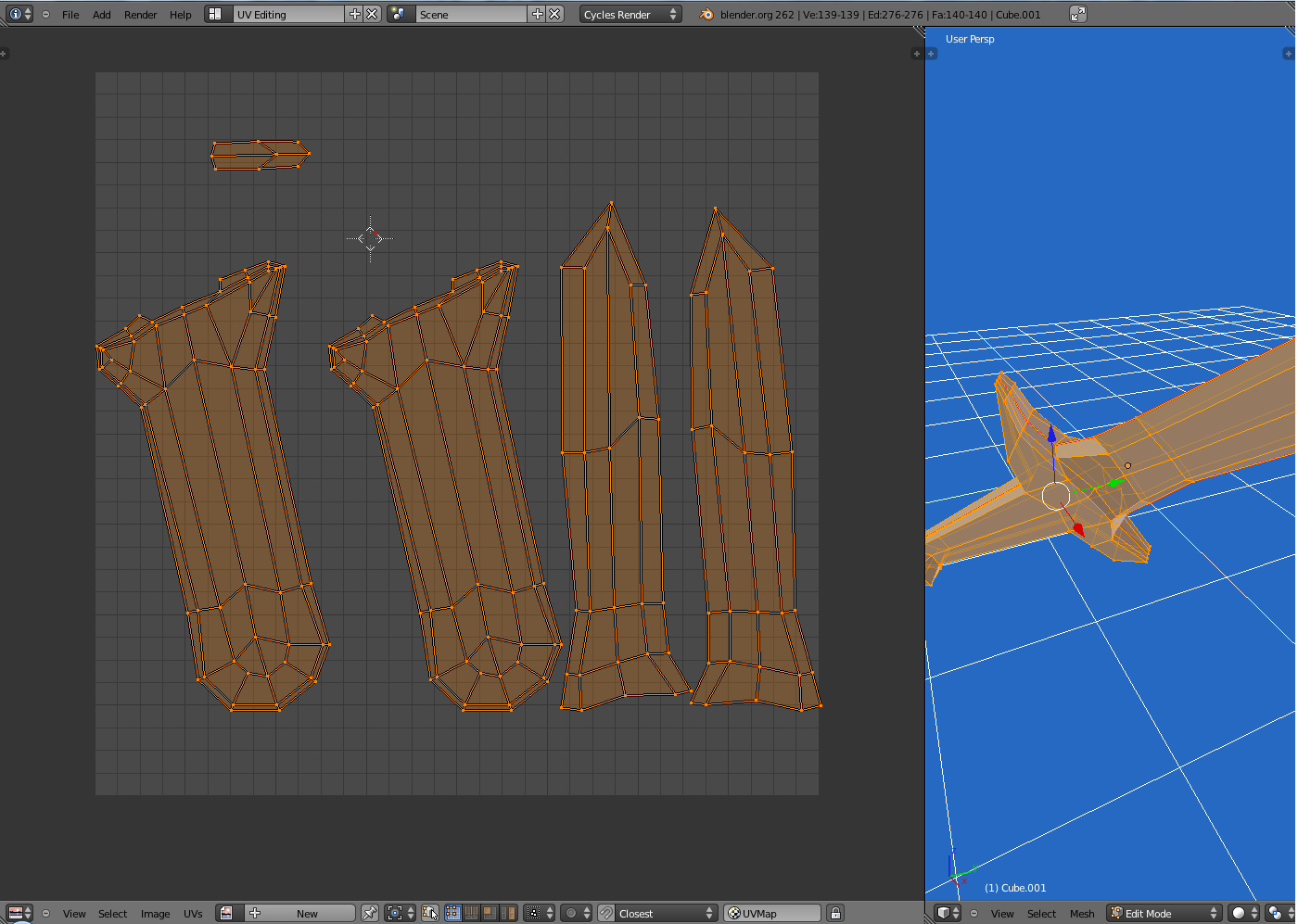1298x924 pixels.
Task: Switch to UV face selection mode
Action: [490, 913]
